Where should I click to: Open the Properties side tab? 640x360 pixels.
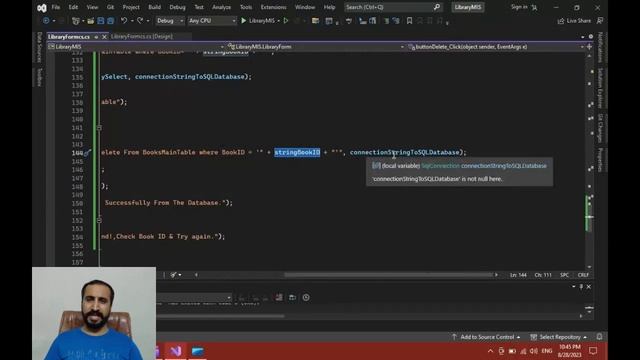(x=600, y=160)
